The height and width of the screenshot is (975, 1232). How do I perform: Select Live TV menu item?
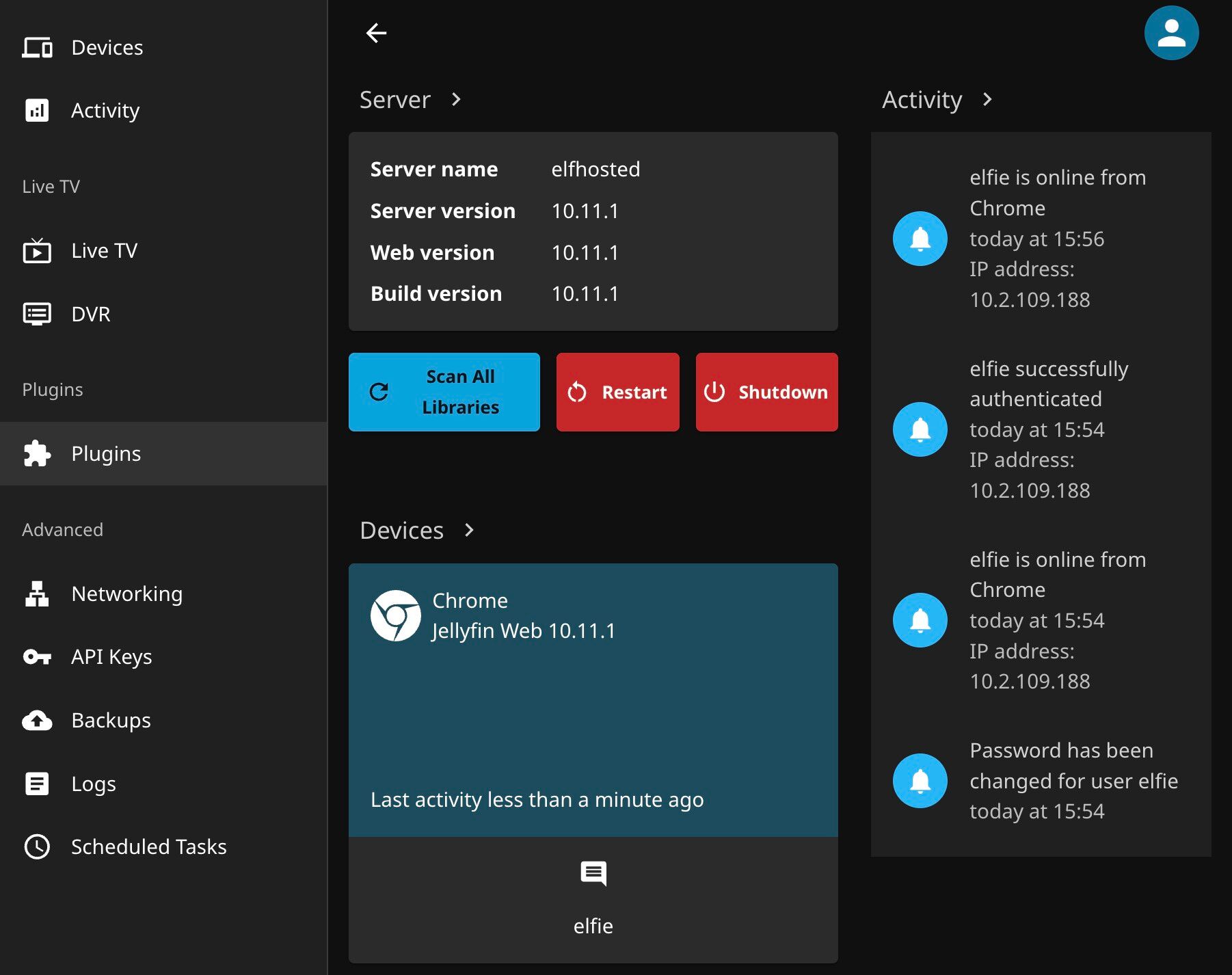164,251
